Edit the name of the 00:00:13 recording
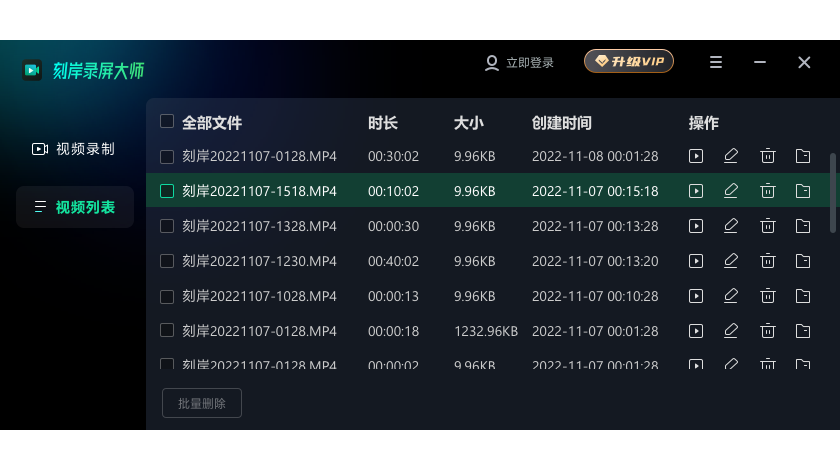 (x=731, y=296)
